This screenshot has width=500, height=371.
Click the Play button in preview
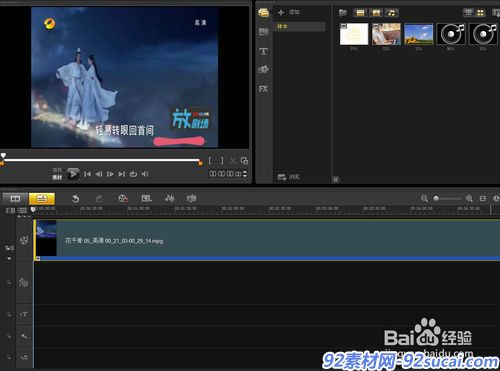click(x=73, y=174)
